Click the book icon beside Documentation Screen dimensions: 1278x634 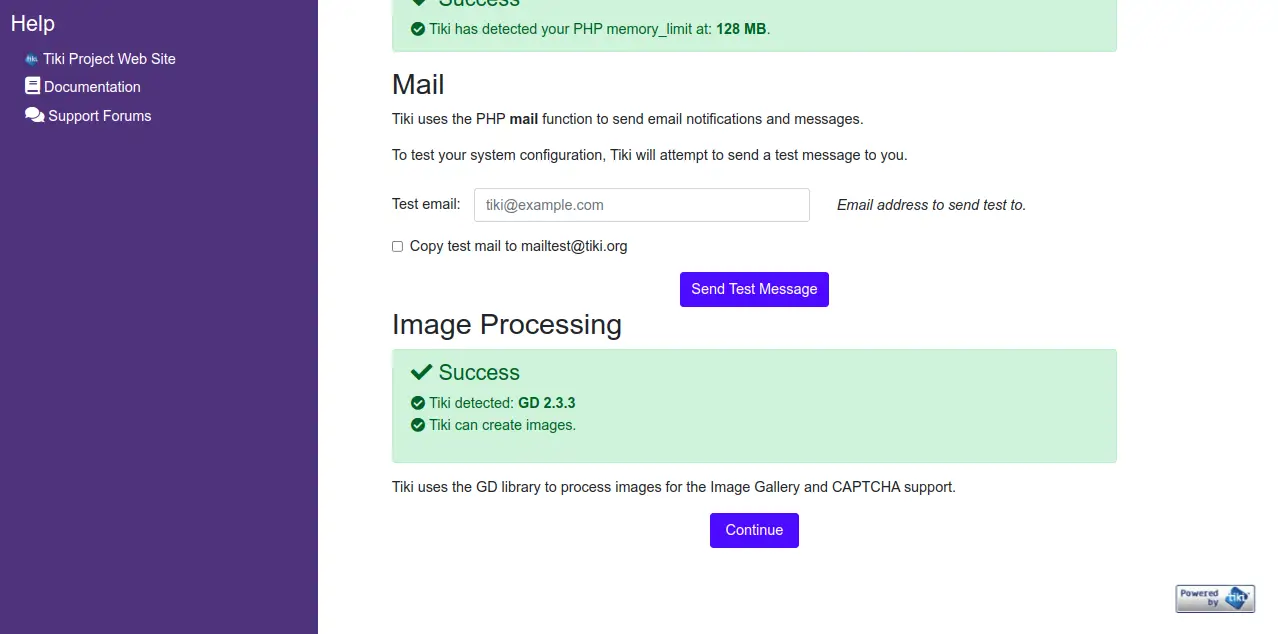[x=33, y=86]
